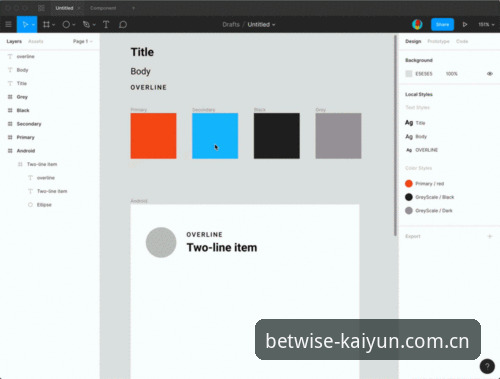Switch to the Assets tab

[x=36, y=41]
